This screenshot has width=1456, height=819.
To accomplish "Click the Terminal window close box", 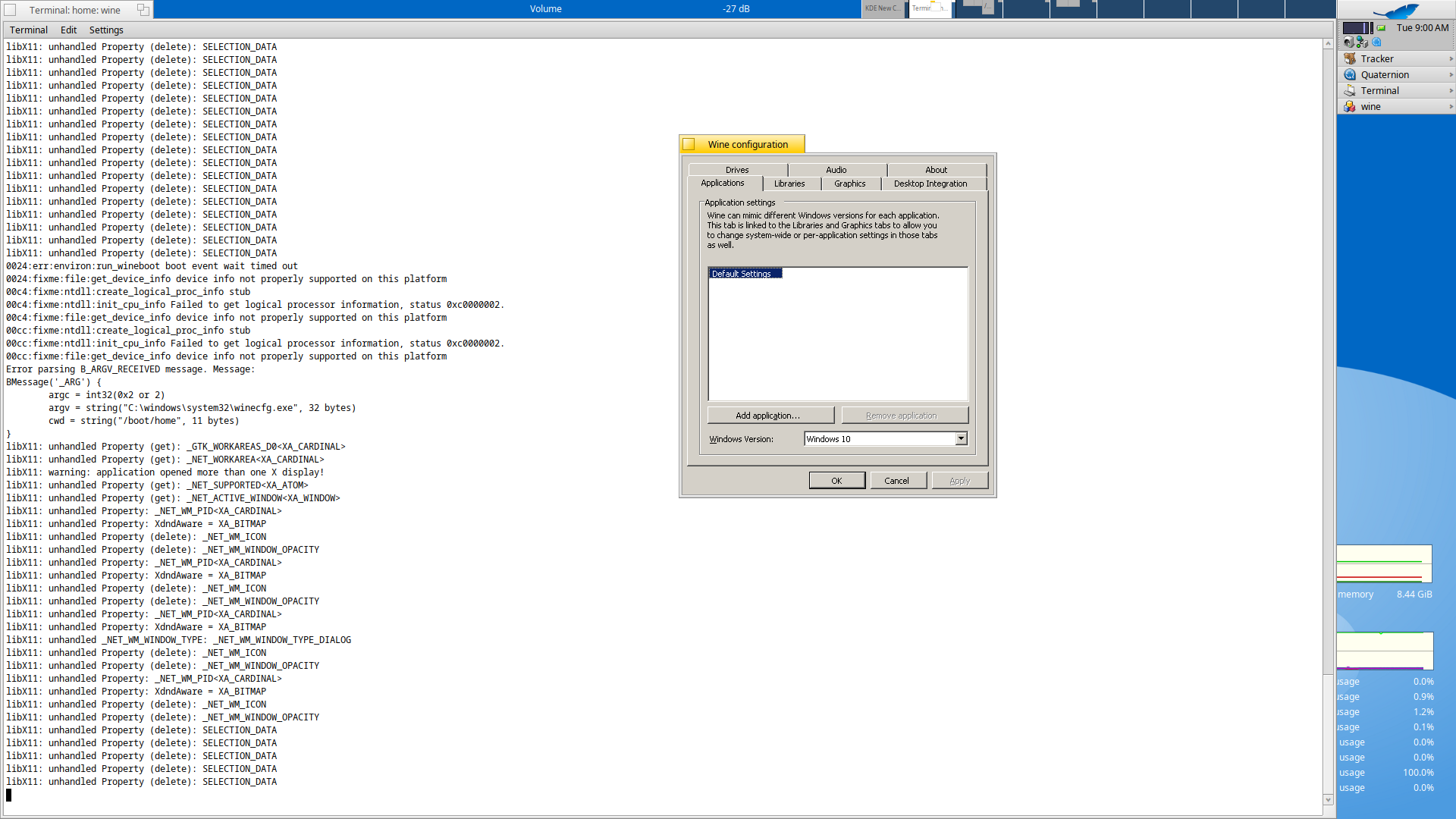I will (x=10, y=10).
